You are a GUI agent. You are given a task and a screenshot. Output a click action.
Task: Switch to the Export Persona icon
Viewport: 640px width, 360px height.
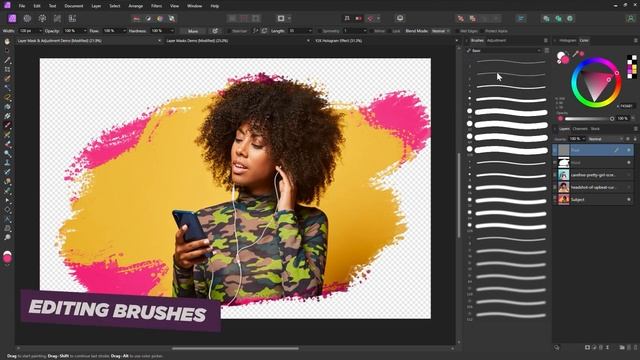coord(72,18)
